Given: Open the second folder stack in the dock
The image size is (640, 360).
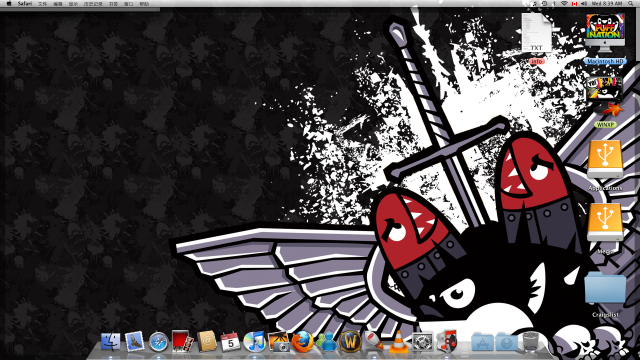Looking at the screenshot, I should point(507,342).
